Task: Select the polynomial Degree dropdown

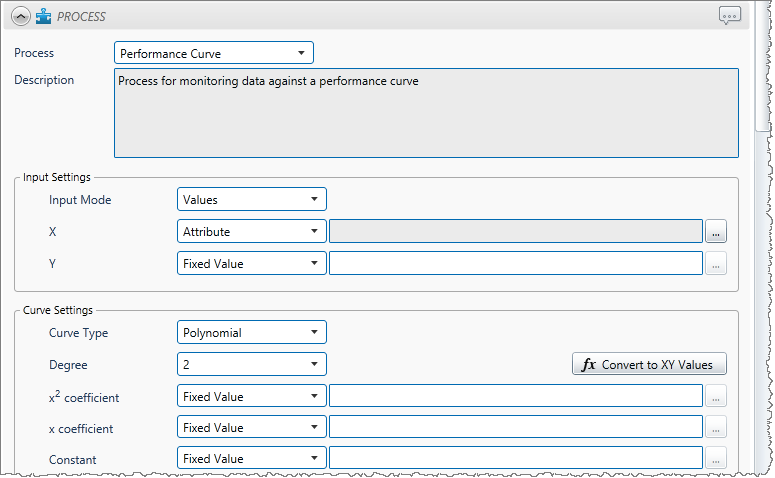Action: point(251,364)
